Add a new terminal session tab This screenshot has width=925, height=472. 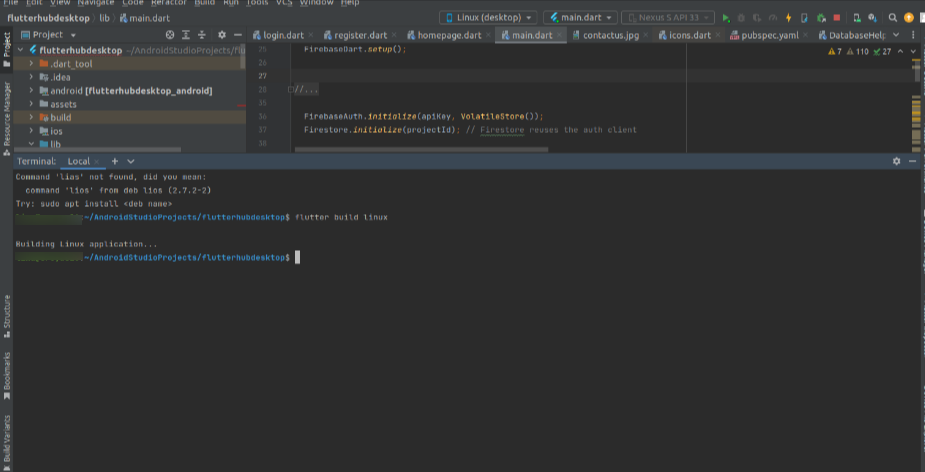[115, 161]
